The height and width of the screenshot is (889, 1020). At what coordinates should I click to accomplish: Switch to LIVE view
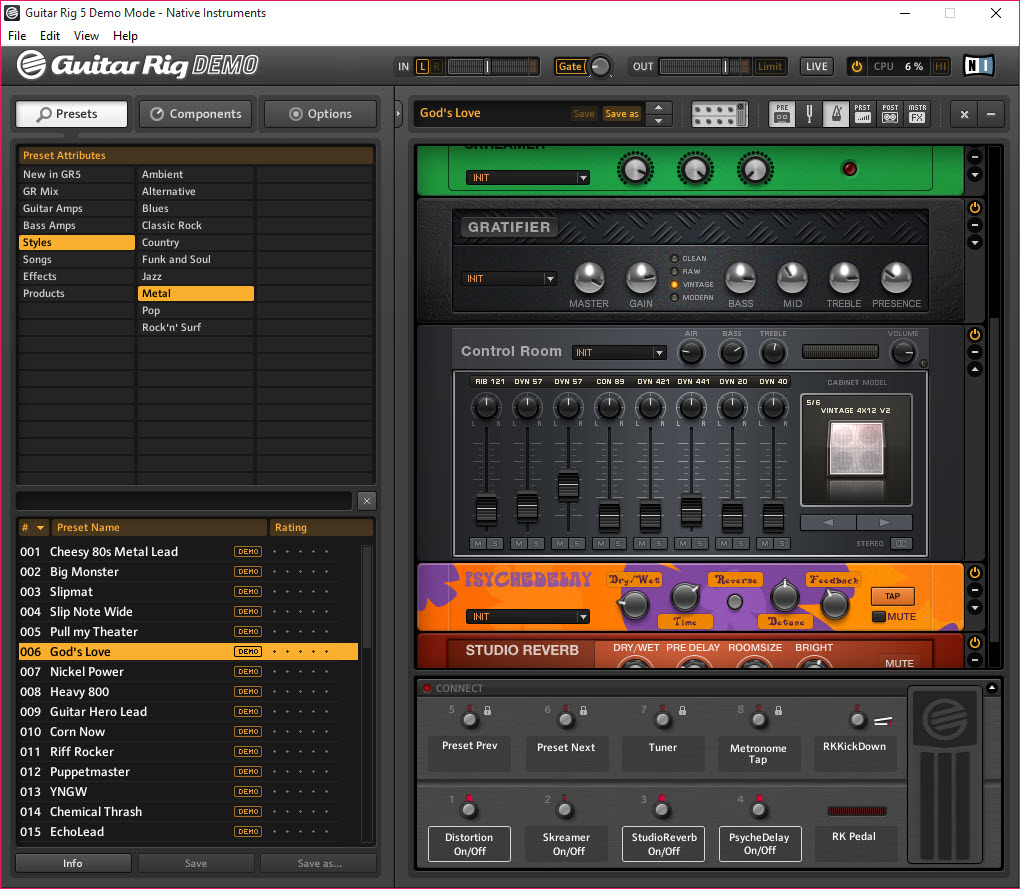816,66
